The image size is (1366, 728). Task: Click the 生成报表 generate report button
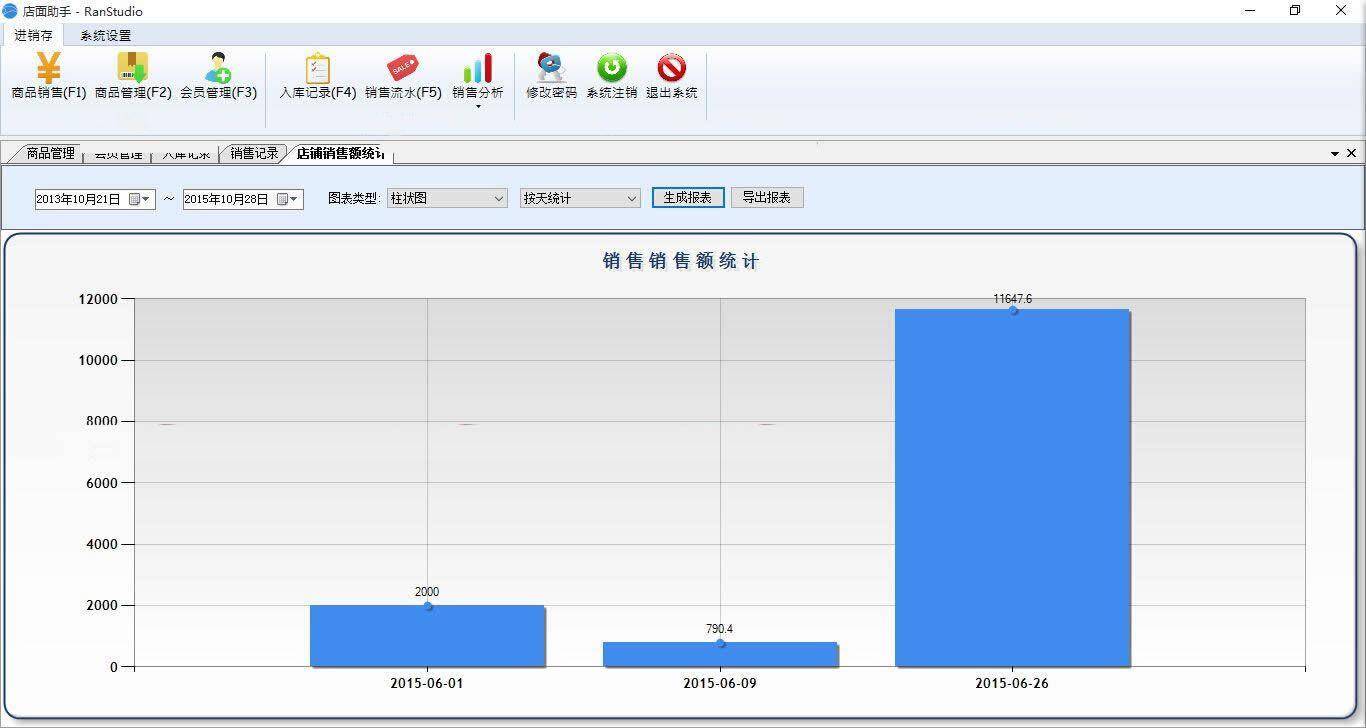687,198
